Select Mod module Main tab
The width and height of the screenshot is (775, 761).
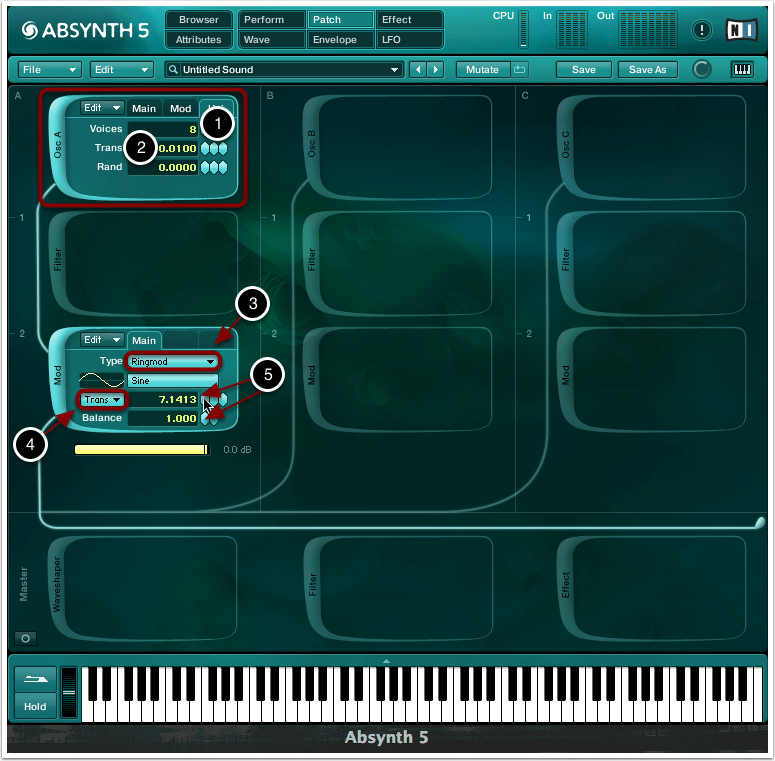click(x=144, y=340)
